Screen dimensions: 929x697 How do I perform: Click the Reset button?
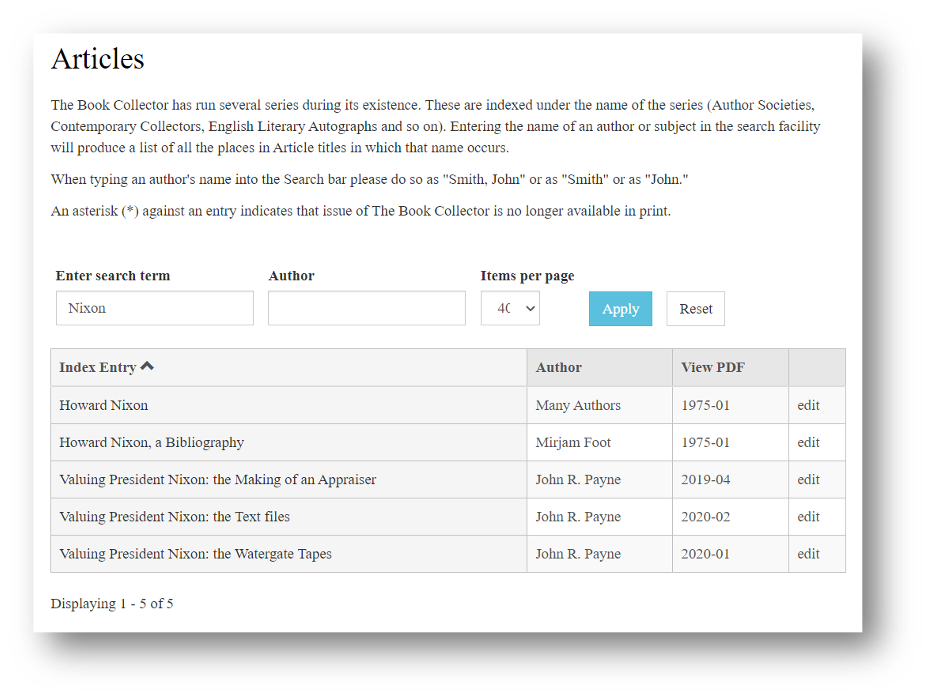point(696,308)
